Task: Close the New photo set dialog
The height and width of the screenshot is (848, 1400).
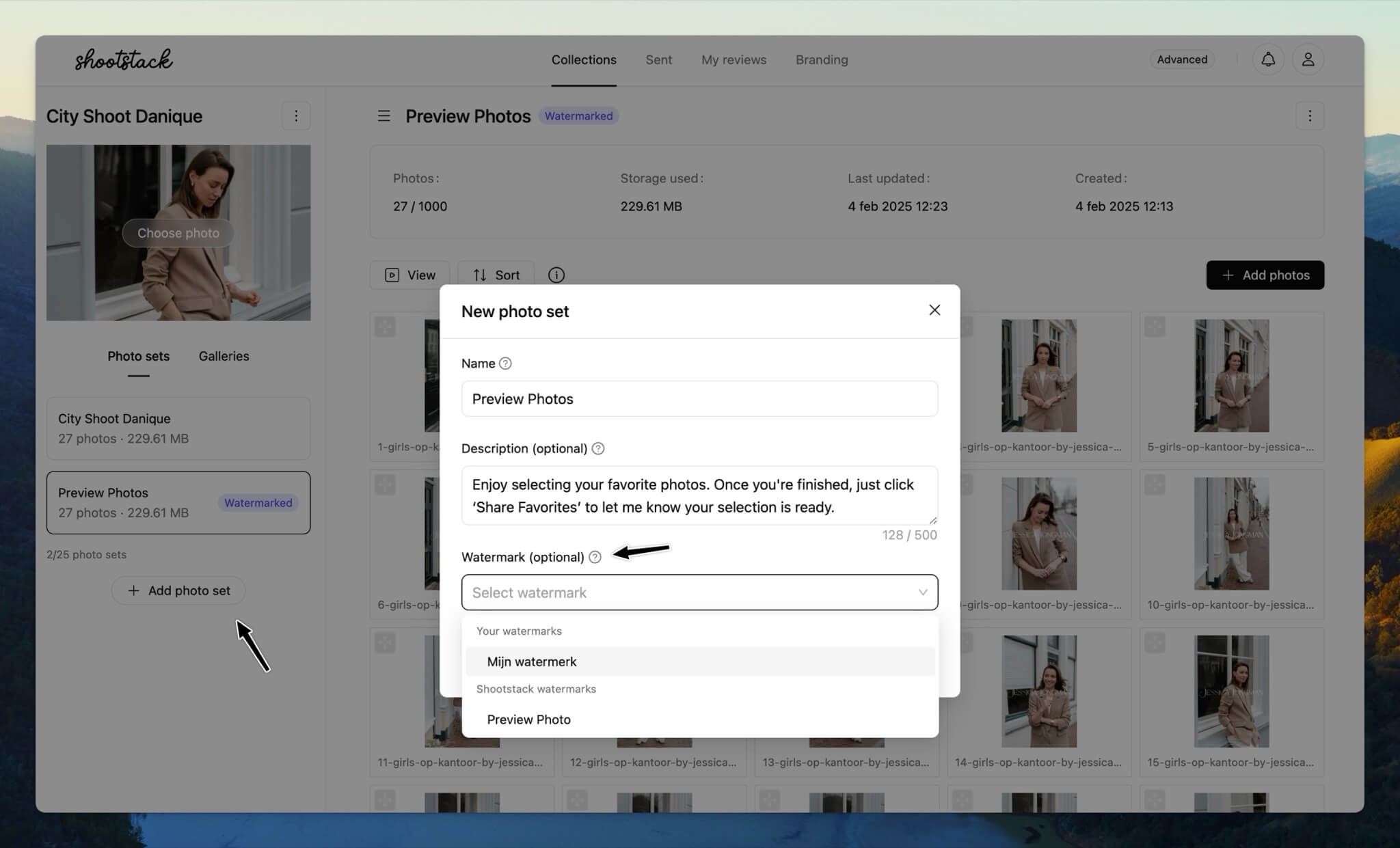Action: (x=934, y=310)
